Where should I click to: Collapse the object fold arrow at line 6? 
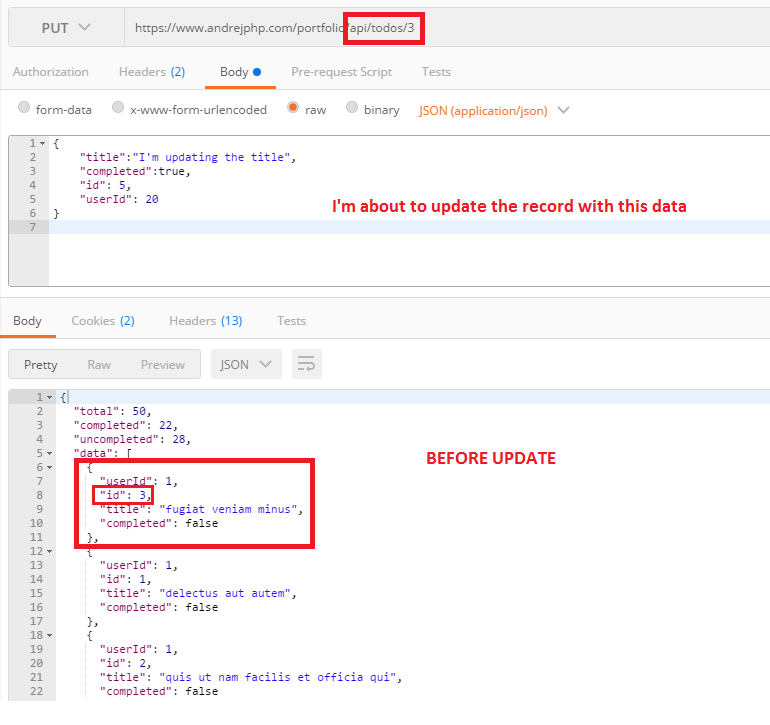[50, 467]
